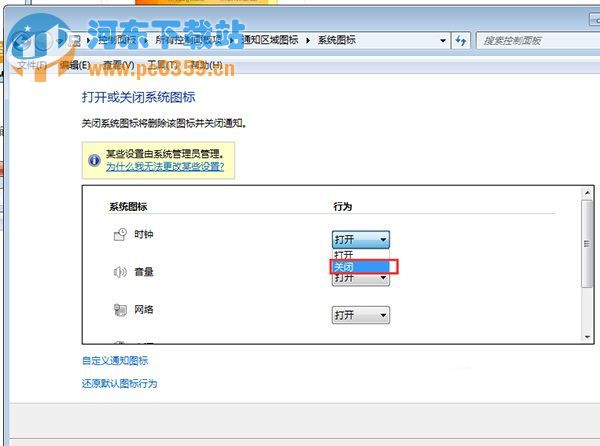
Task: Click 还原默认图标行为 link
Action: [119, 383]
